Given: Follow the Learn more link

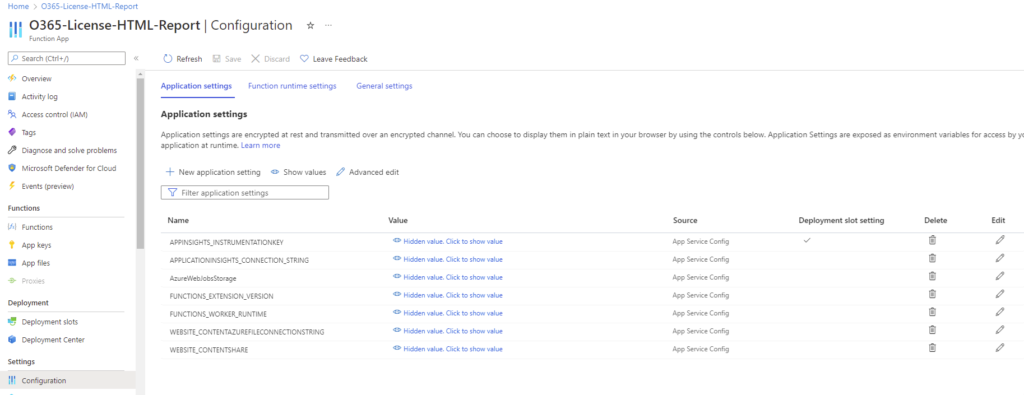Looking at the screenshot, I should pos(261,146).
